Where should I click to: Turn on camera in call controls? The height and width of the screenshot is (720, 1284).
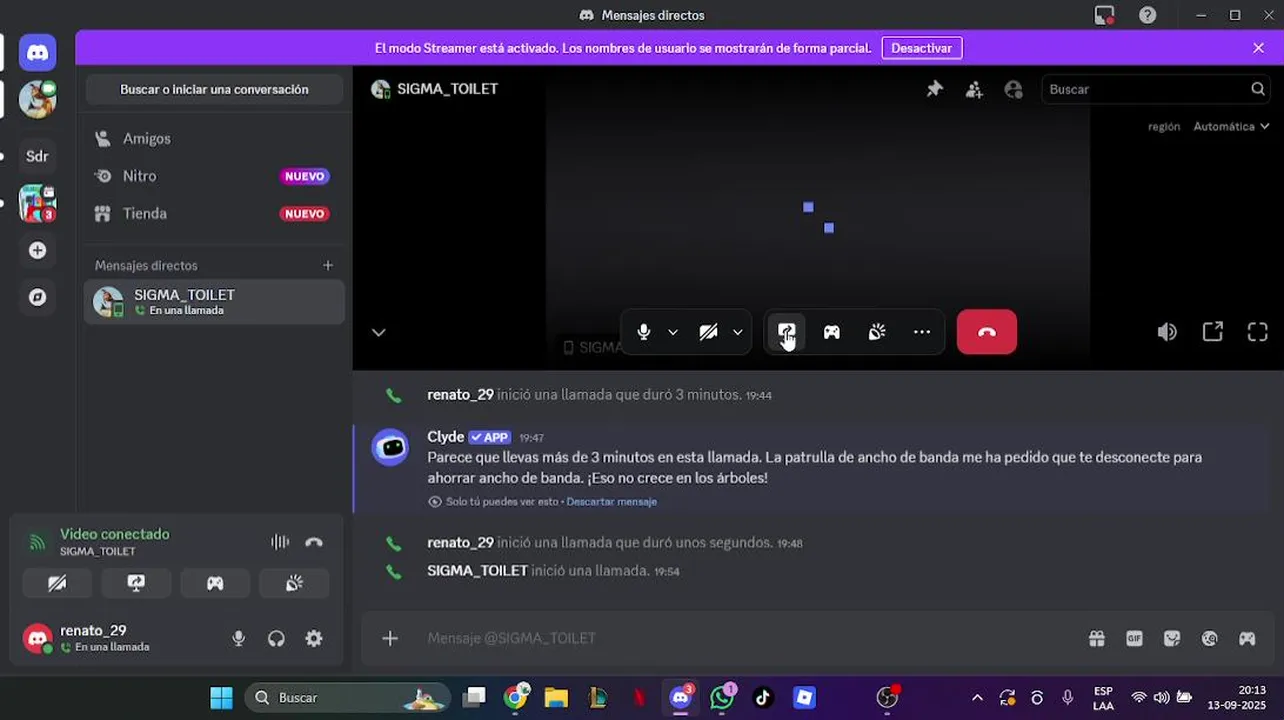(708, 332)
